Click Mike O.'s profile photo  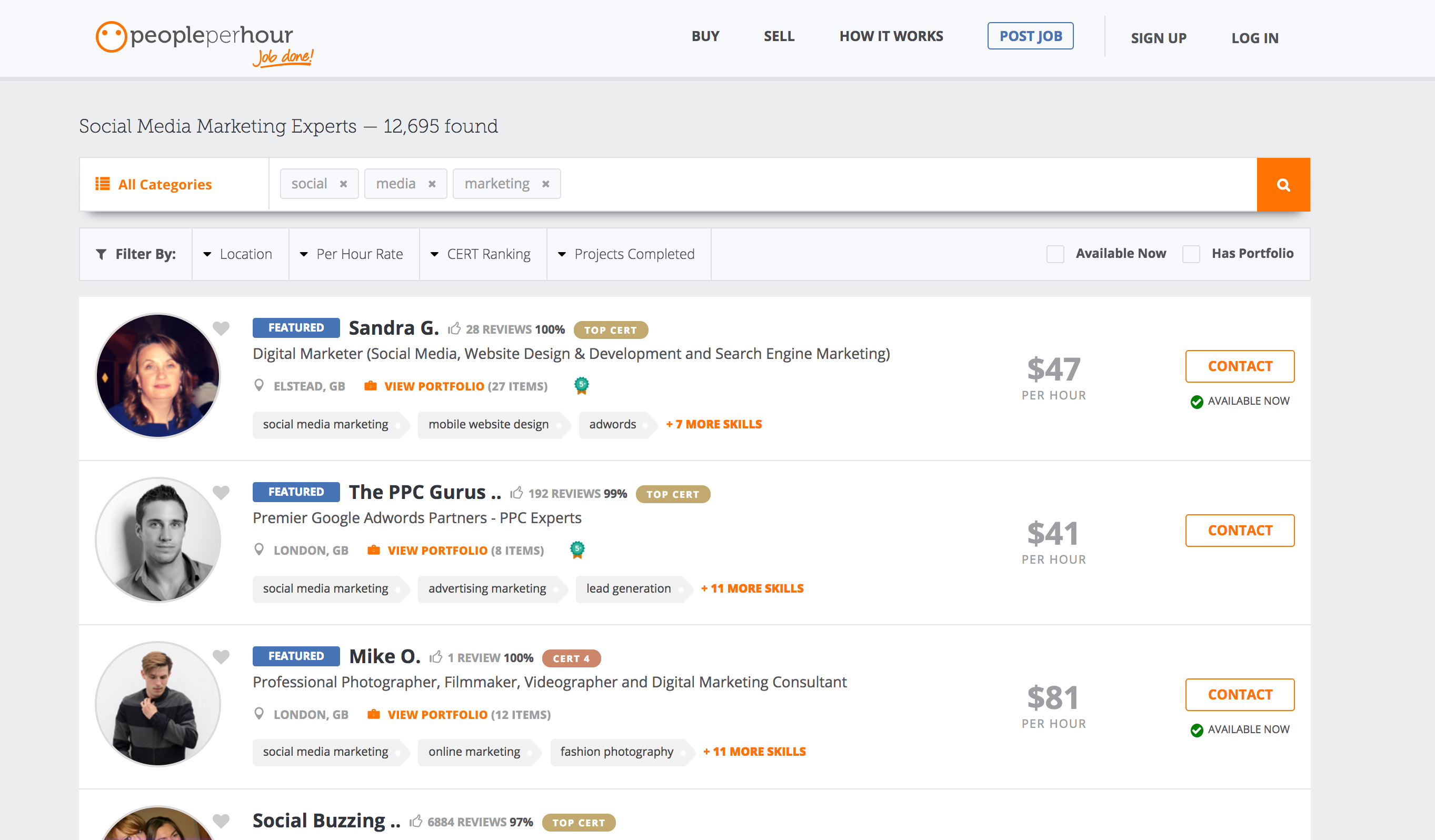158,704
